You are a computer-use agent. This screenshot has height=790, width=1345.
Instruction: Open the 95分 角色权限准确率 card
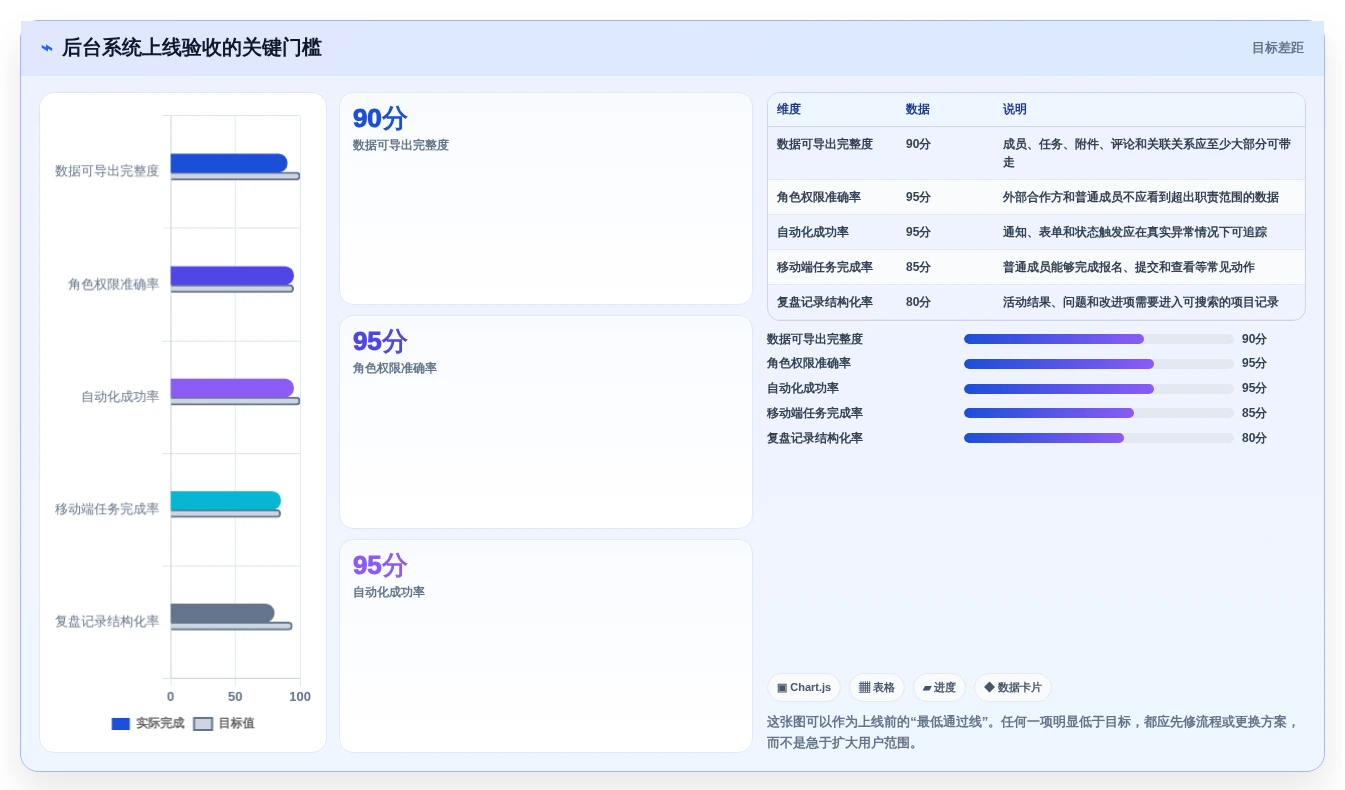(x=546, y=422)
